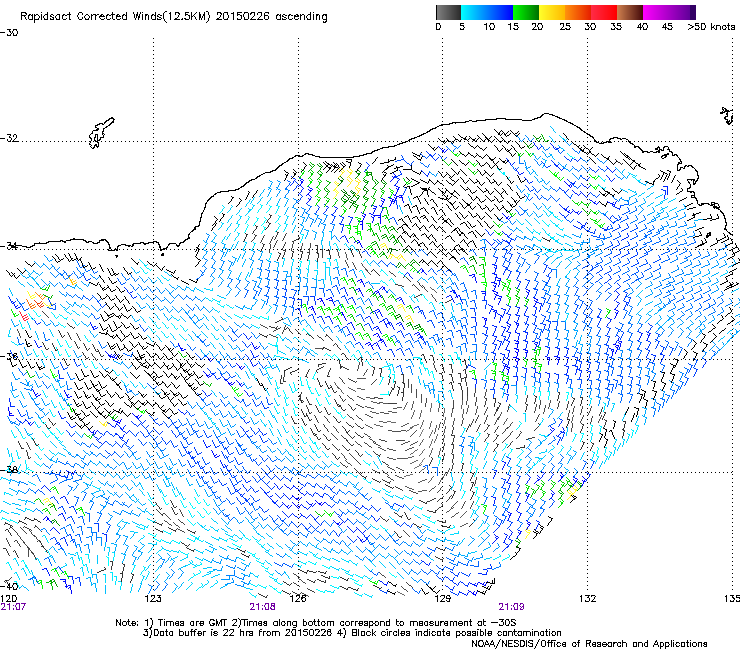Click the orange 25-30 knots legend swatch

578,12
